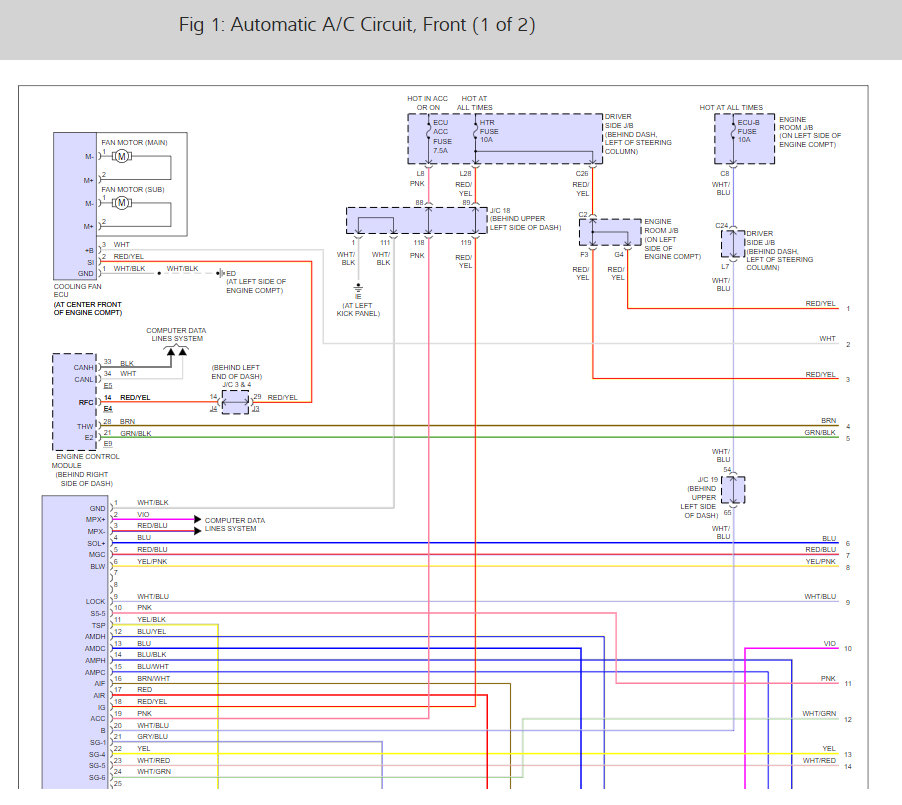Click the 'SG-1' pin label
Viewport: 902px width, 805px height.
(x=97, y=742)
